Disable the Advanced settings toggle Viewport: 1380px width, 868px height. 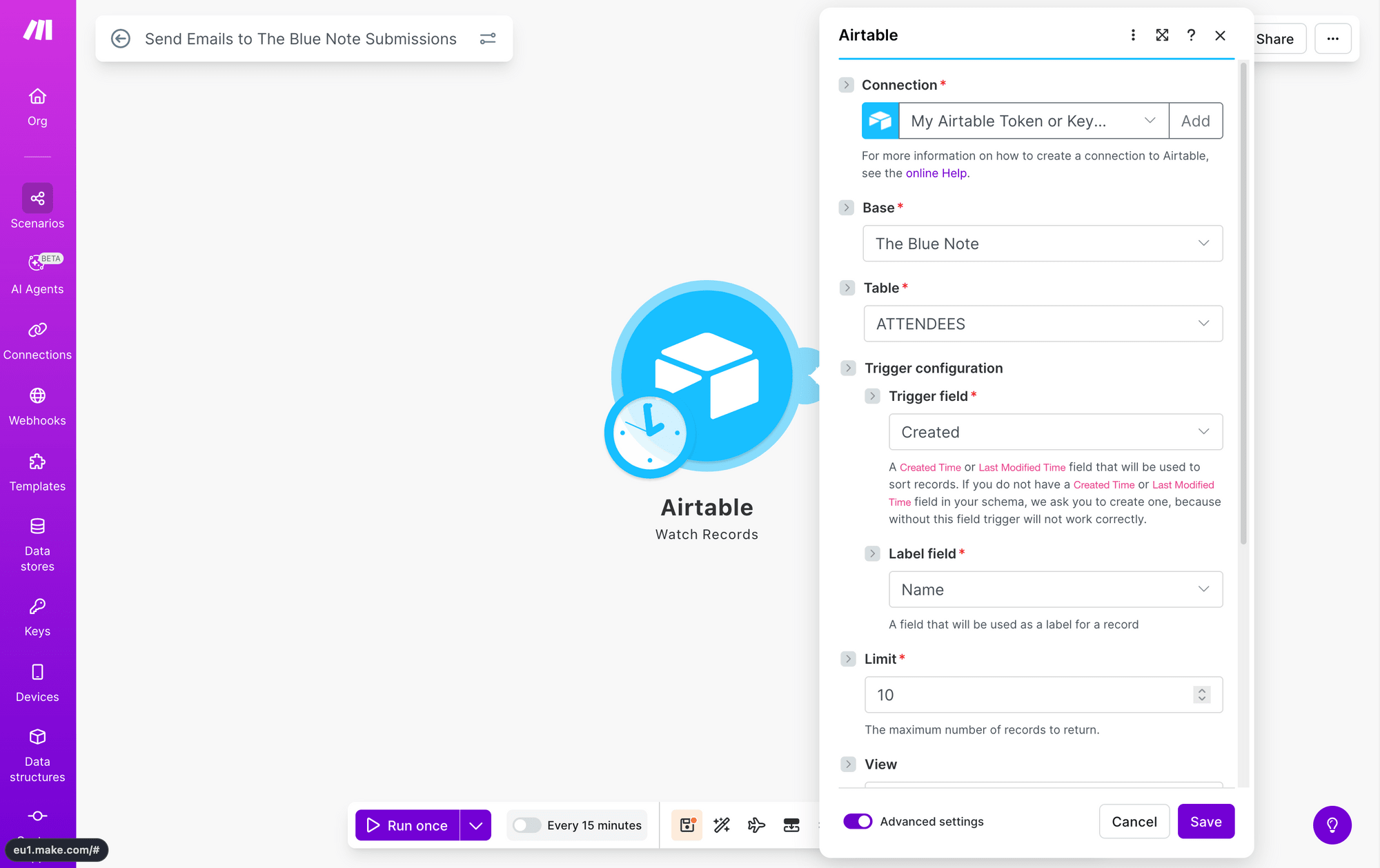pyautogui.click(x=858, y=821)
